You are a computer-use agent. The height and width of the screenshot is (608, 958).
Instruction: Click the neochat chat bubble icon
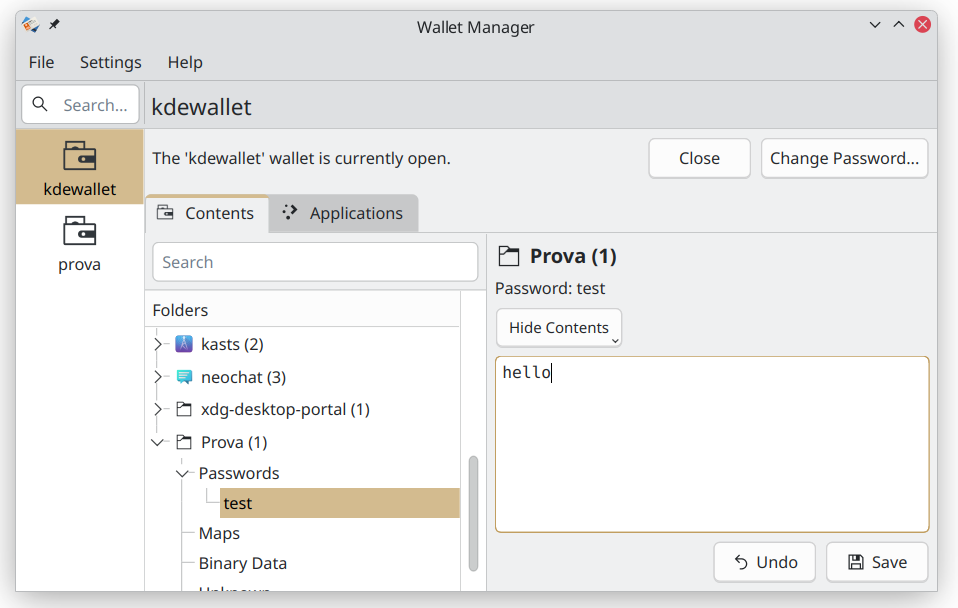tap(184, 377)
